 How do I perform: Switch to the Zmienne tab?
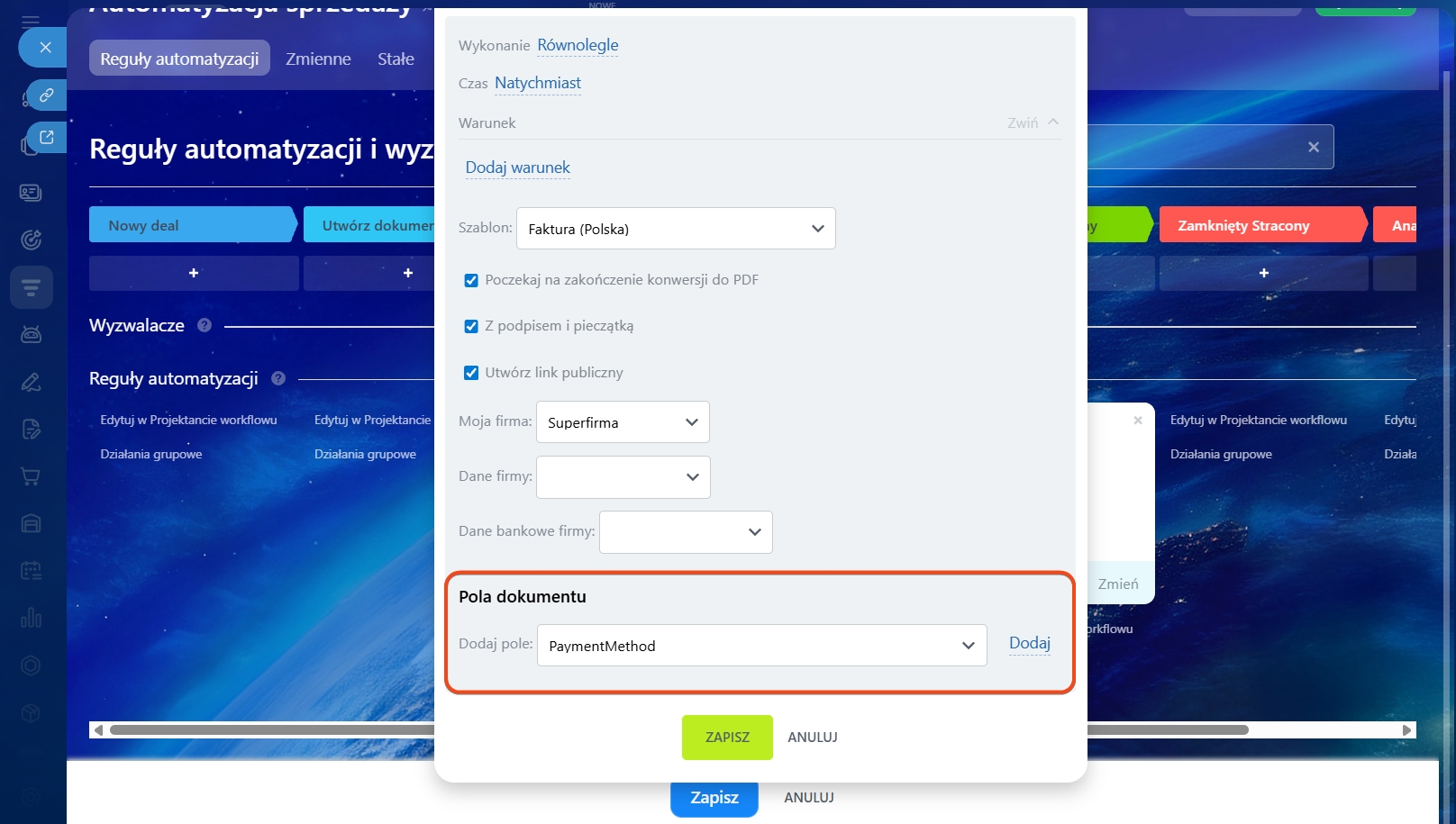click(x=318, y=59)
